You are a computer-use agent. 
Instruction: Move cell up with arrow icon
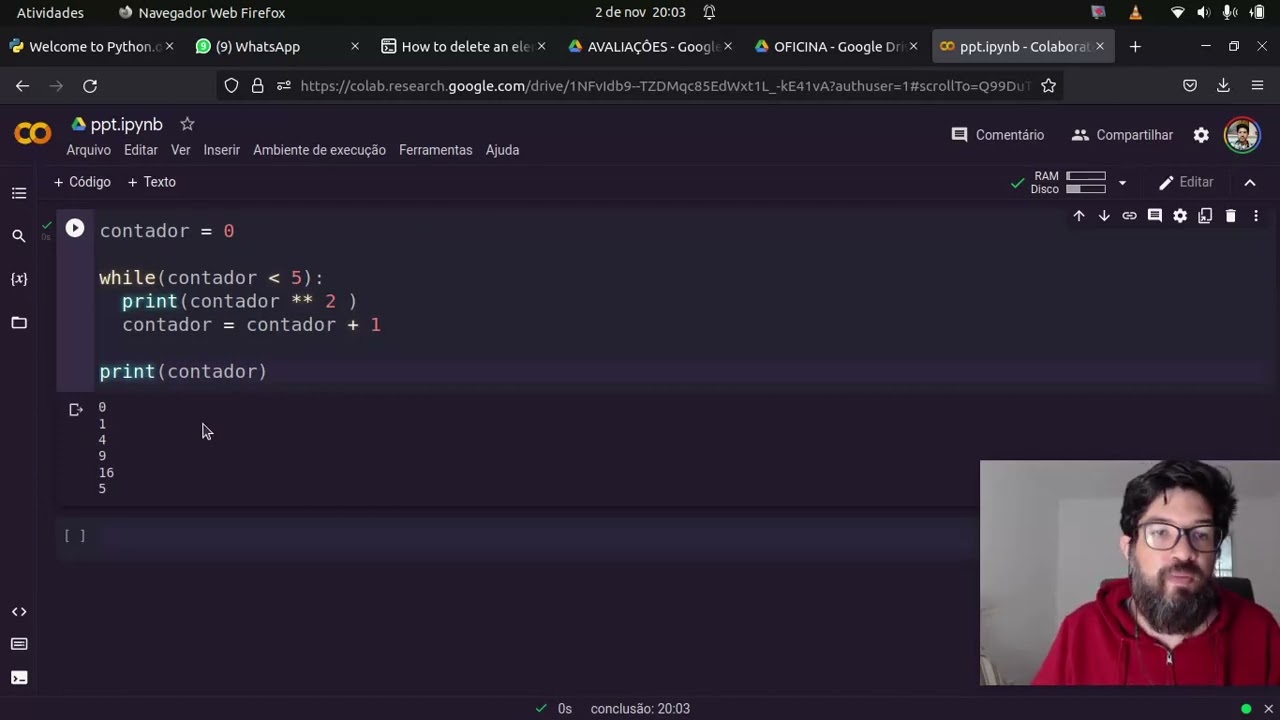[1079, 216]
